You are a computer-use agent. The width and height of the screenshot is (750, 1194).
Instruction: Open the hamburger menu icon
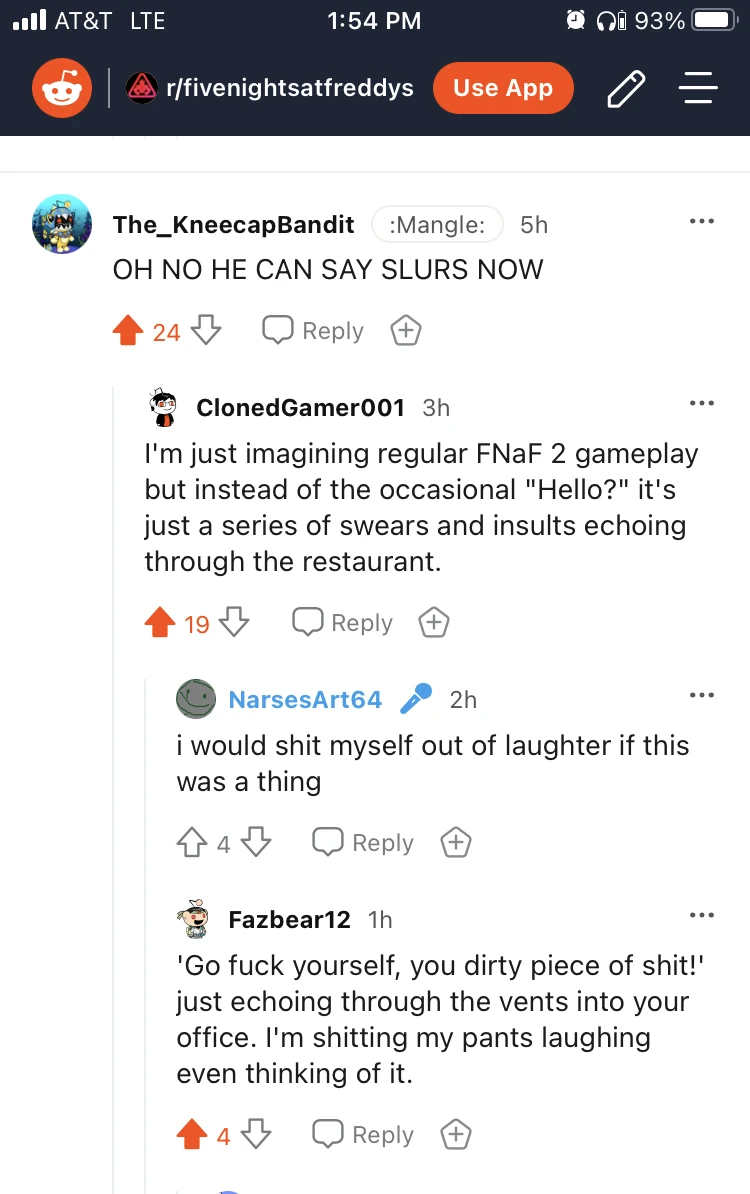point(698,88)
